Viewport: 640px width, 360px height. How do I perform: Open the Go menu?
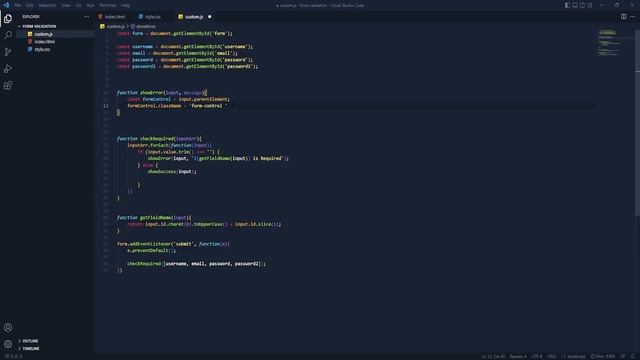(x=78, y=5)
